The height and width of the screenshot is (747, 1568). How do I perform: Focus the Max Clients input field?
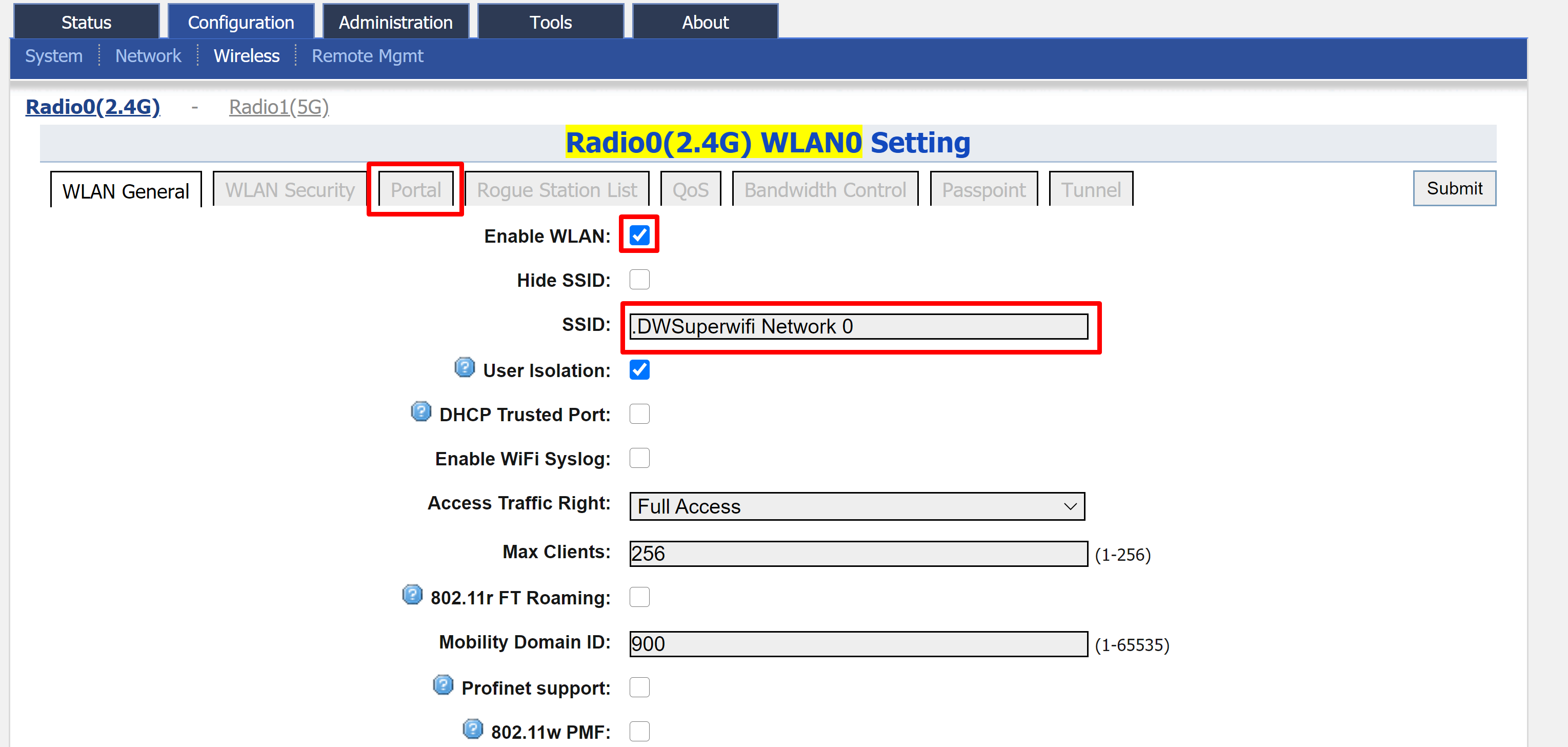[858, 554]
